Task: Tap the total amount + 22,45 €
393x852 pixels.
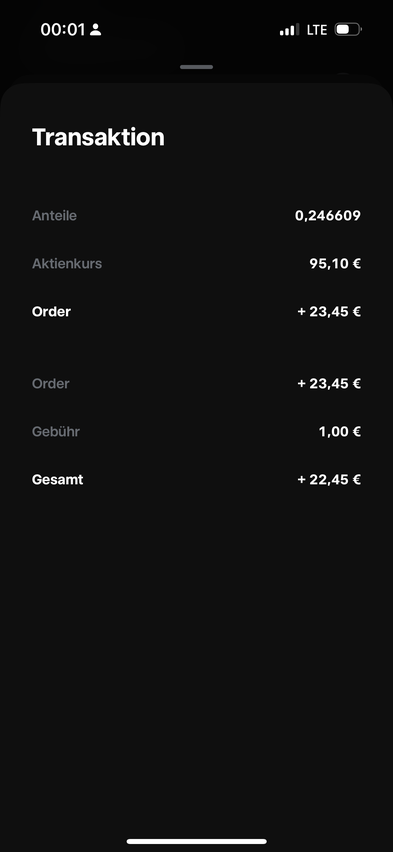Action: click(x=329, y=480)
